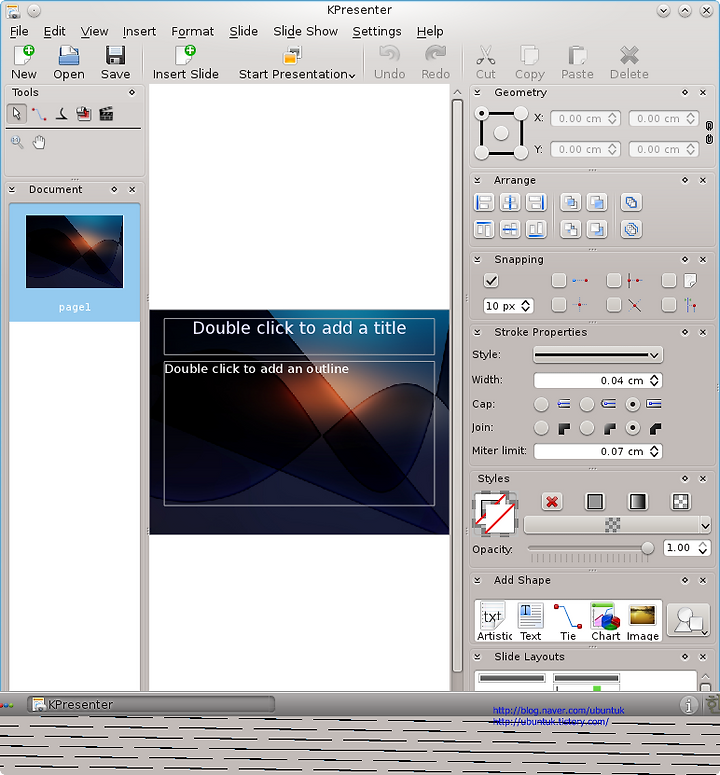Close the Document panel

click(132, 189)
